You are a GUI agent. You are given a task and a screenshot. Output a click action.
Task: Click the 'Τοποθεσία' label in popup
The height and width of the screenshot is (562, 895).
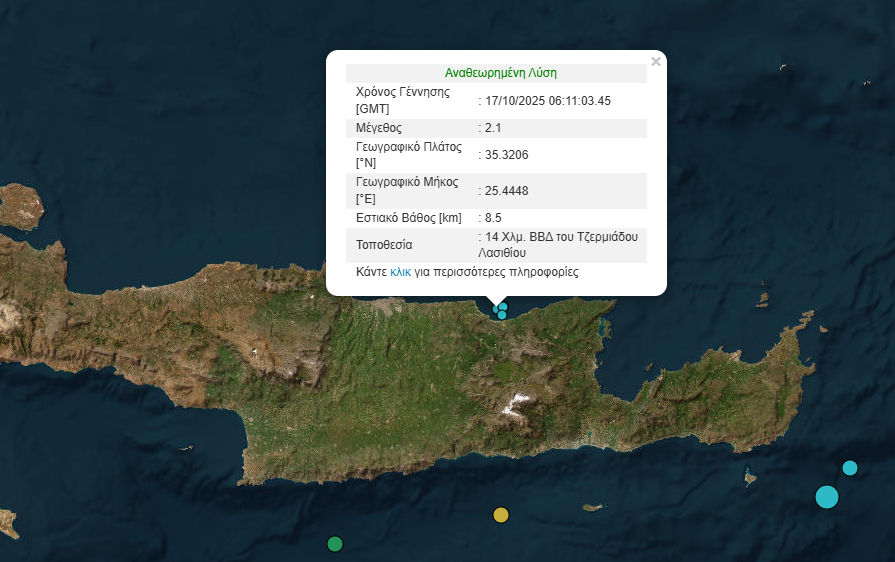point(384,245)
